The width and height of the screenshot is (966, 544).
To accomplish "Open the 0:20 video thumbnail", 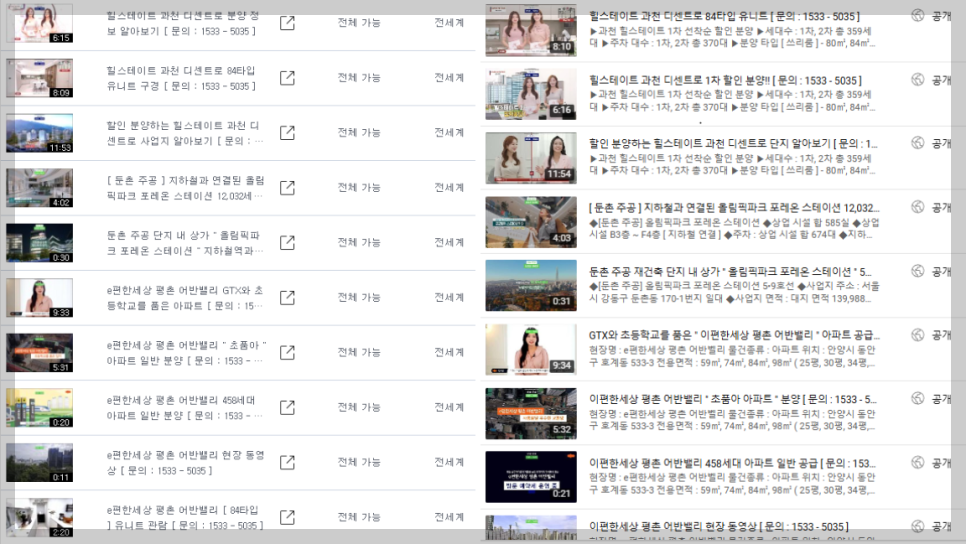I will pos(39,407).
